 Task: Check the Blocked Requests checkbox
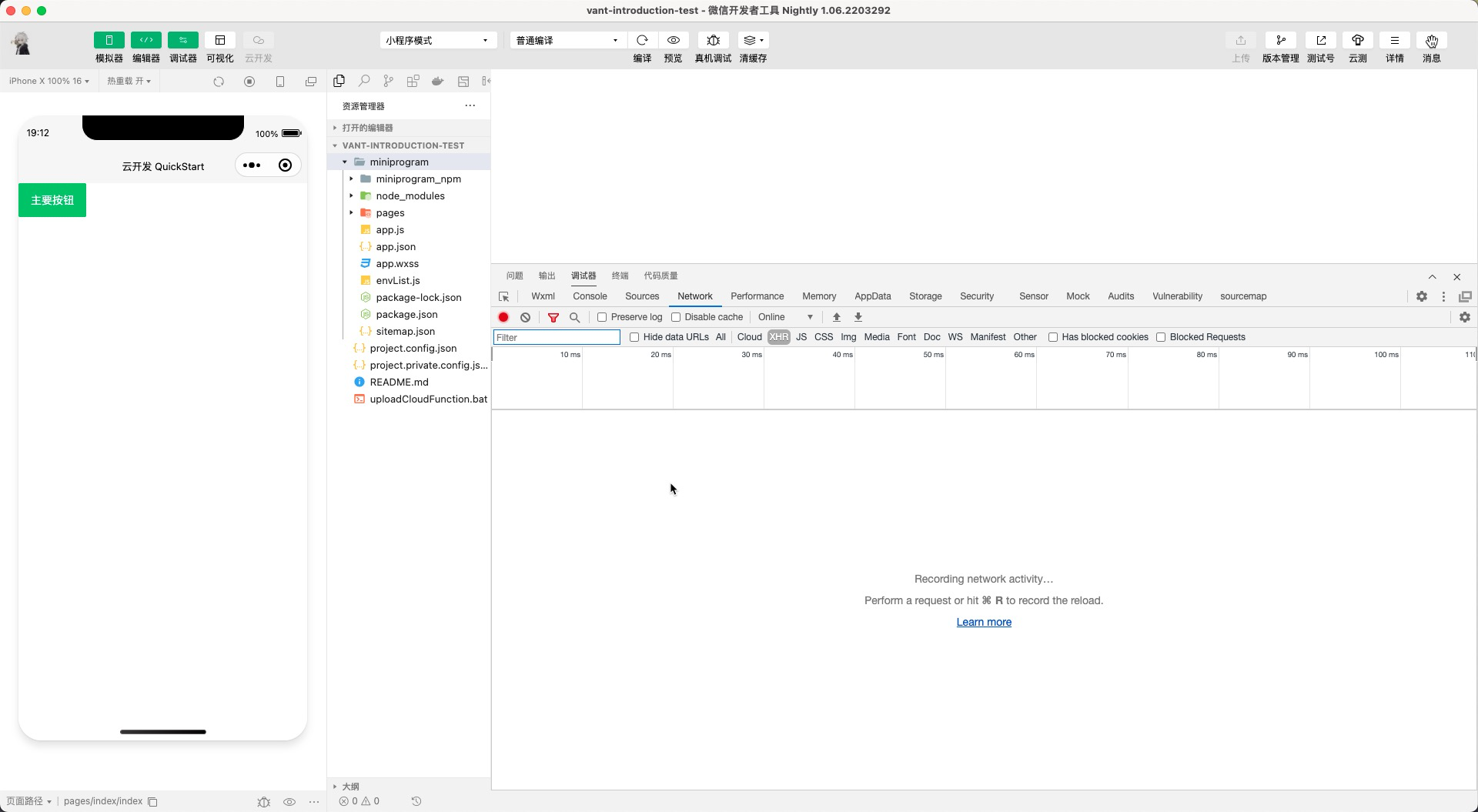click(x=1161, y=337)
